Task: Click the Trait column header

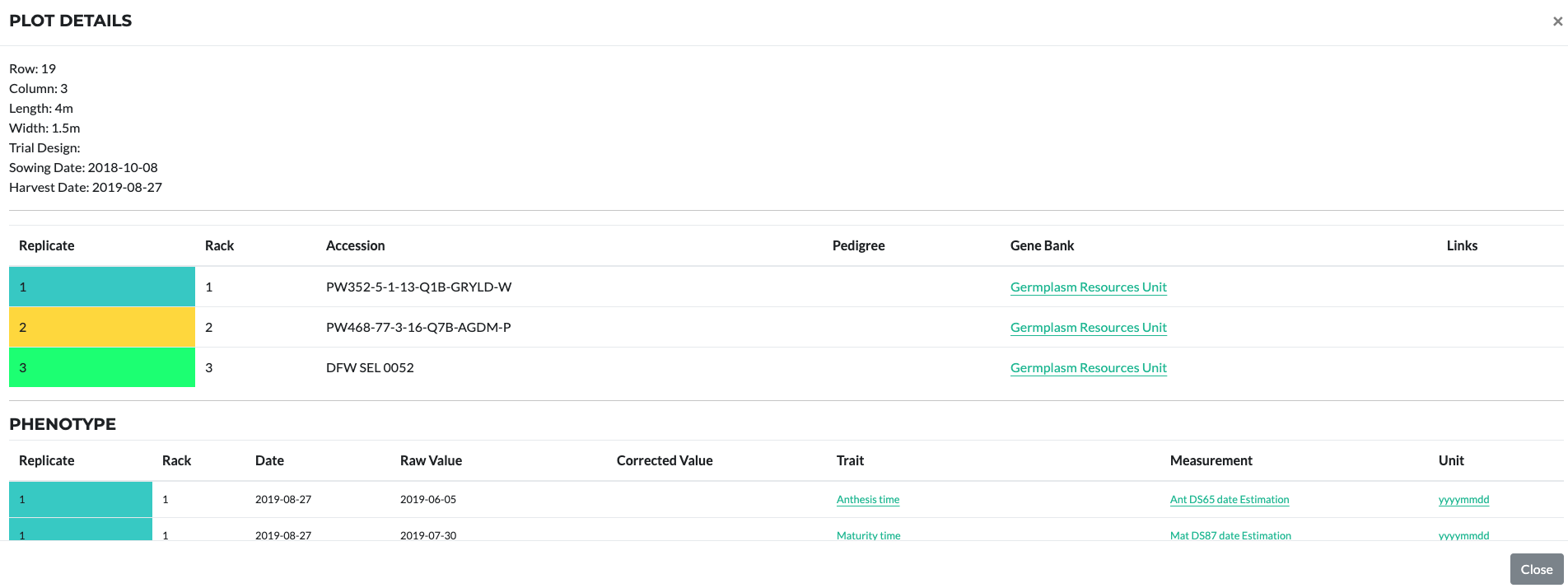Action: (x=850, y=460)
